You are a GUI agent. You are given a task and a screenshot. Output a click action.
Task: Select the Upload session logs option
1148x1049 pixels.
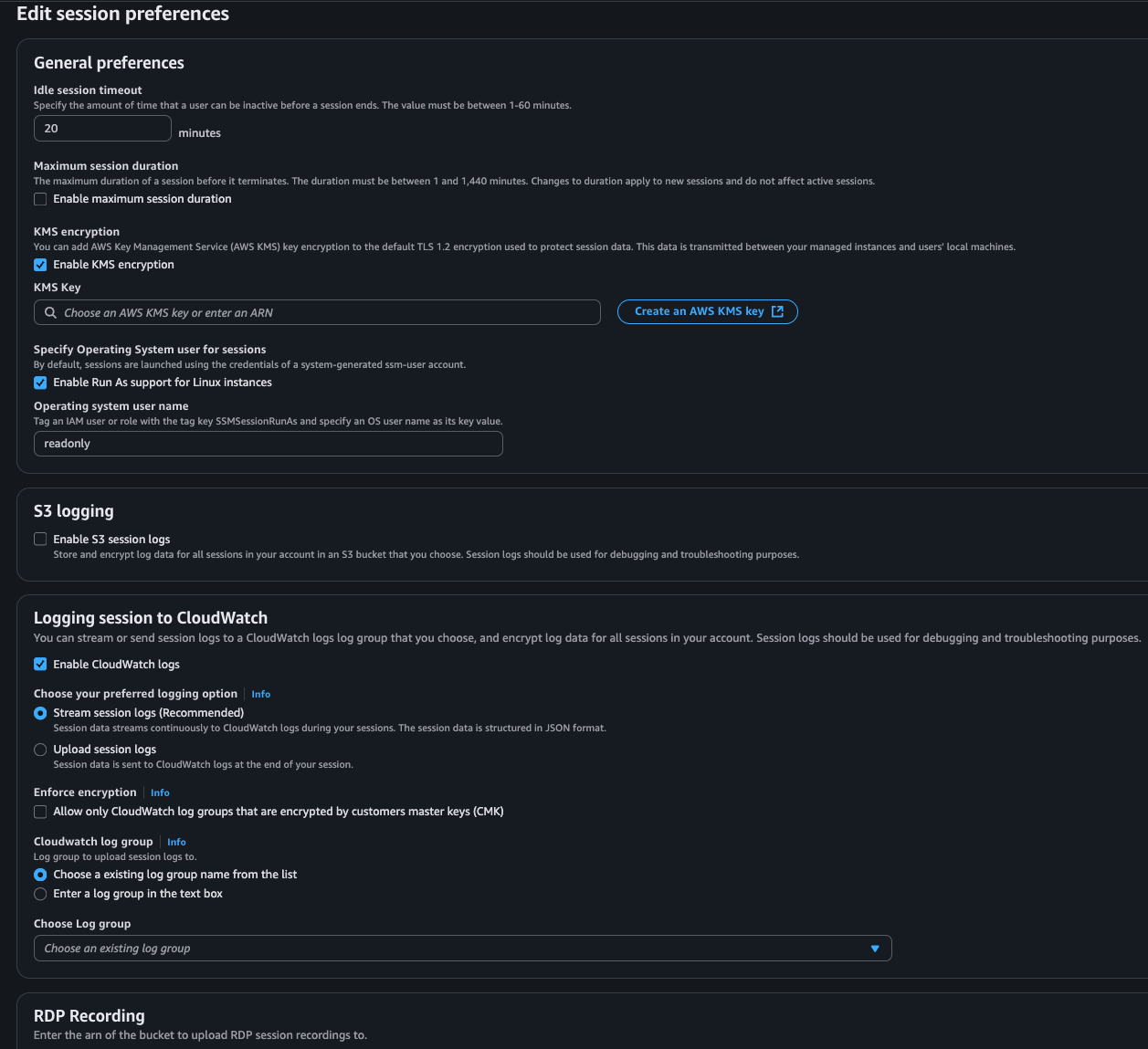pyautogui.click(x=40, y=750)
